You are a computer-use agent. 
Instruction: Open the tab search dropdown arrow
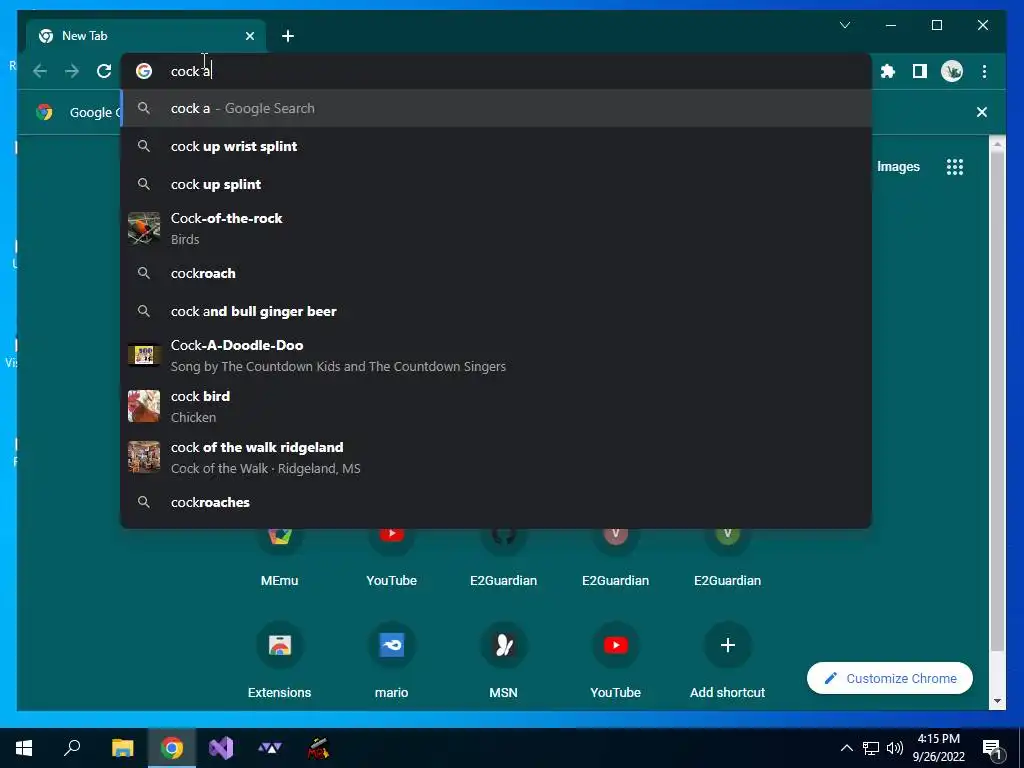coord(844,25)
